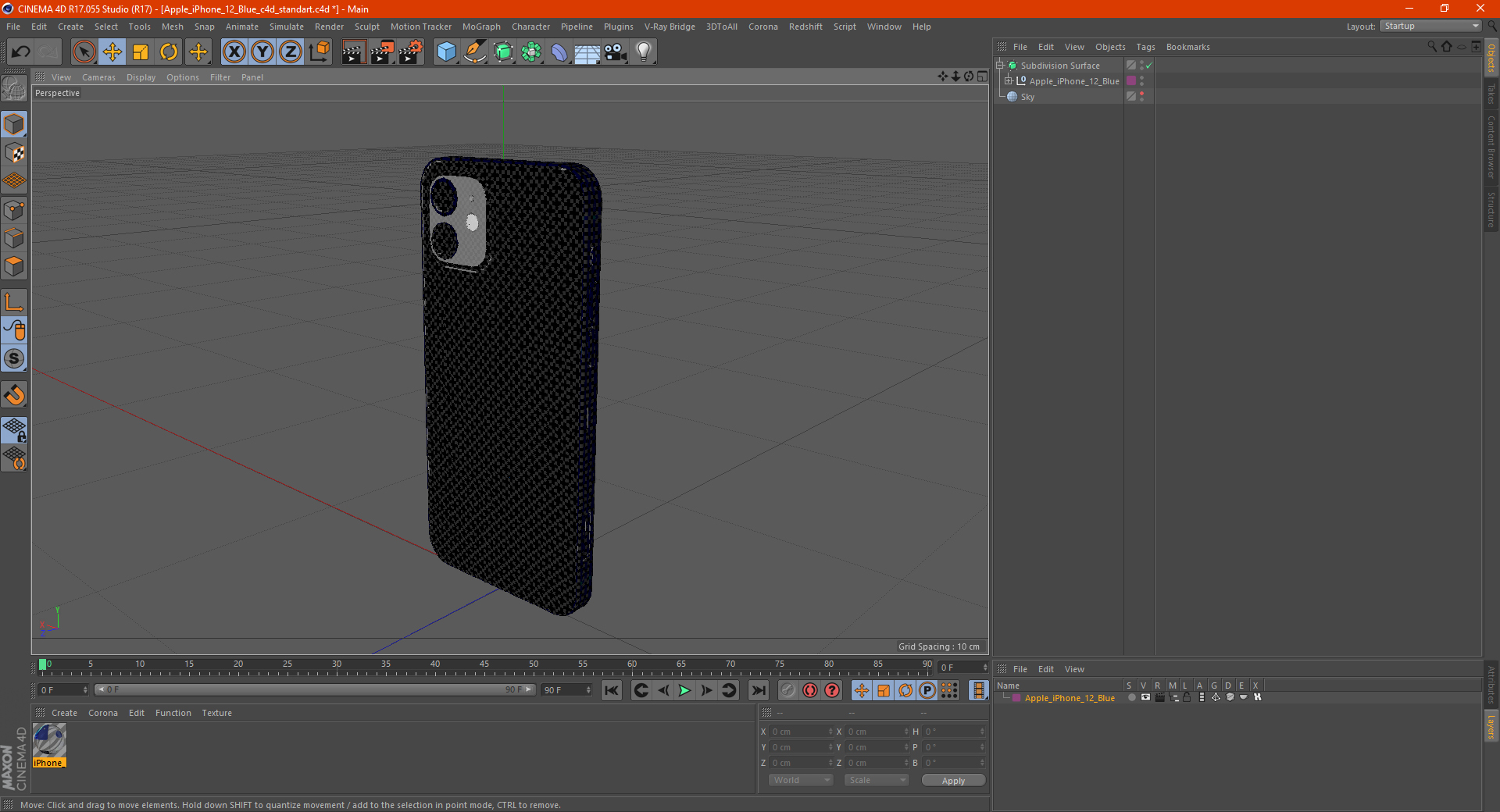1500x812 pixels.
Task: Select the Live Selection tool
Action: pyautogui.click(x=84, y=52)
